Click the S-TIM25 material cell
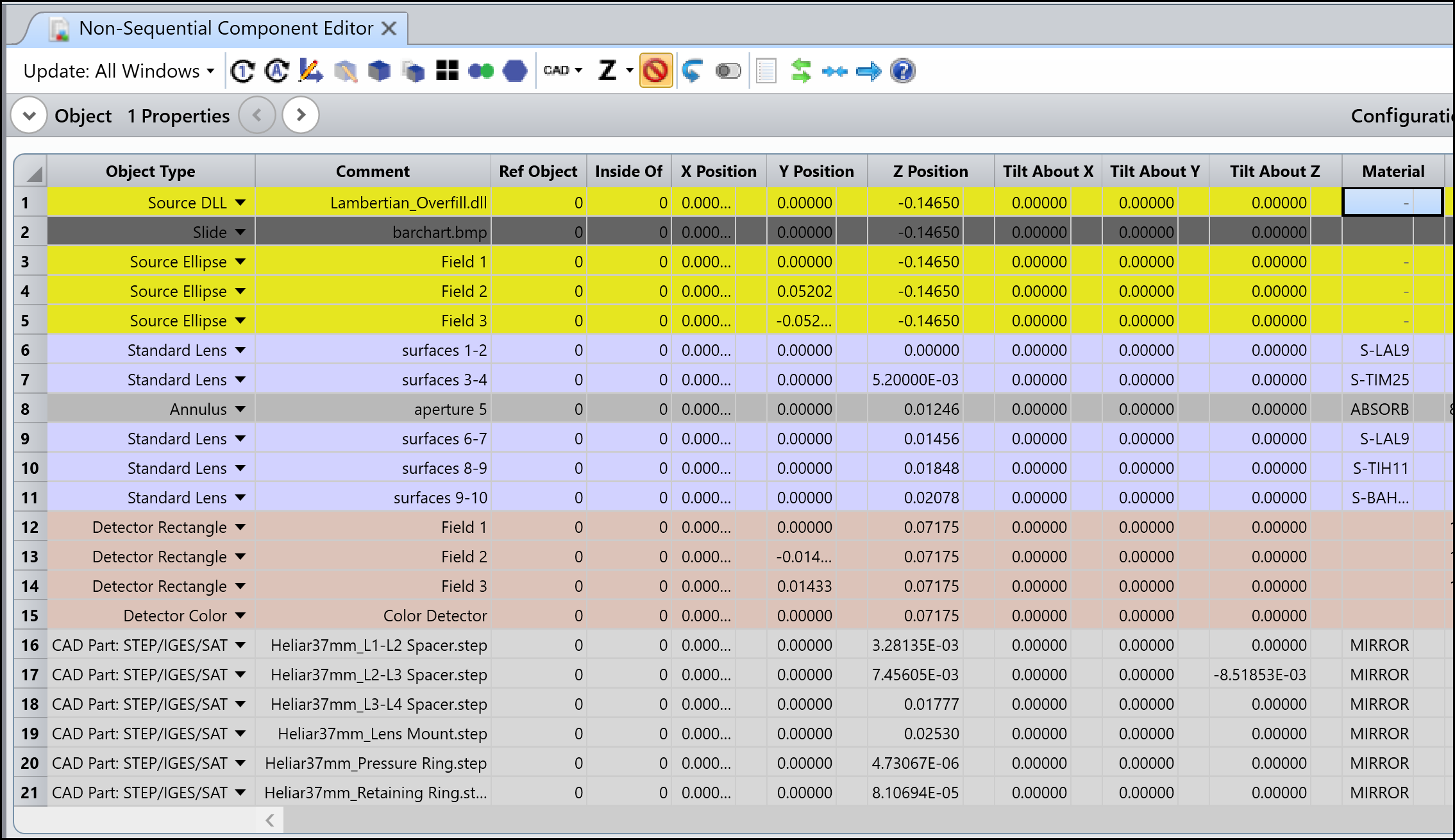This screenshot has width=1455, height=840. tap(1377, 380)
